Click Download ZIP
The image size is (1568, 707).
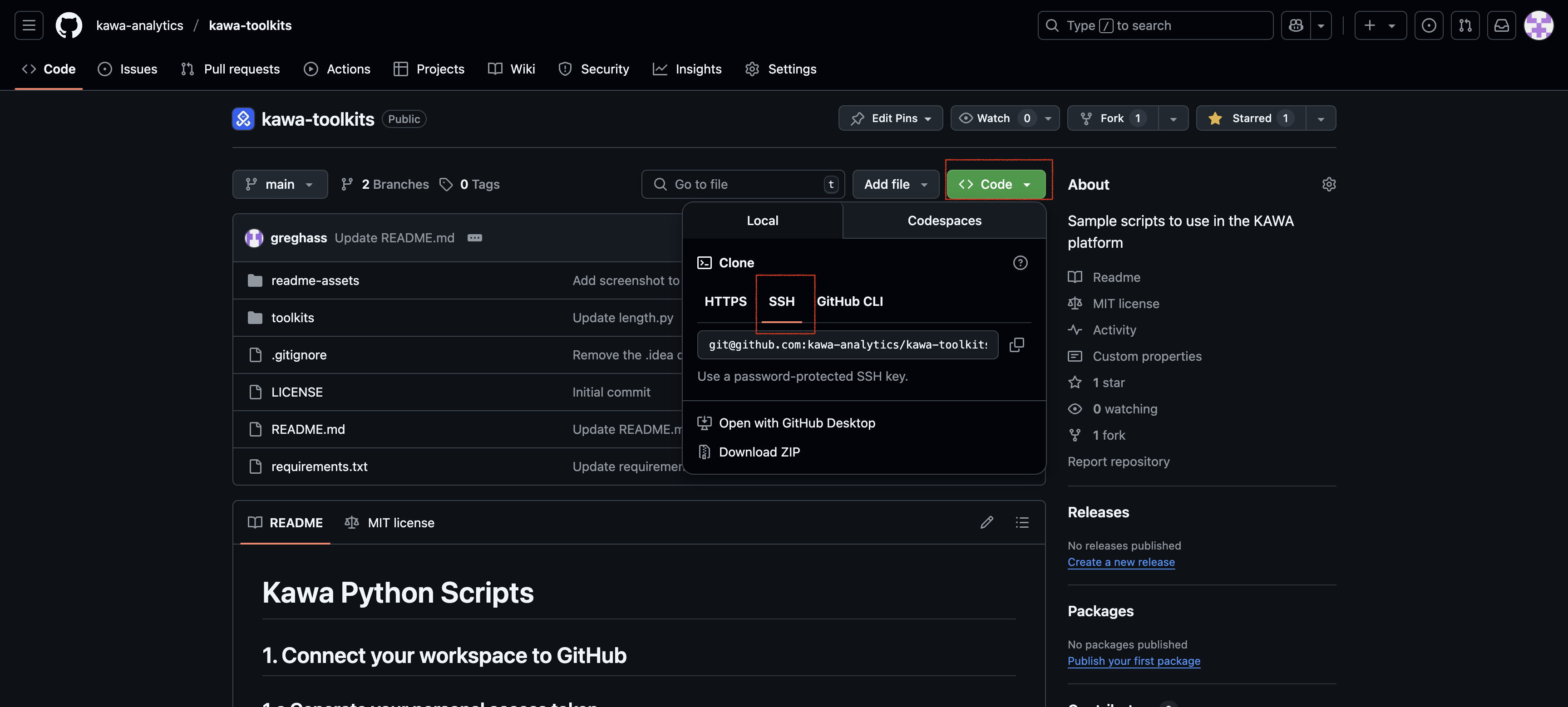click(x=759, y=452)
